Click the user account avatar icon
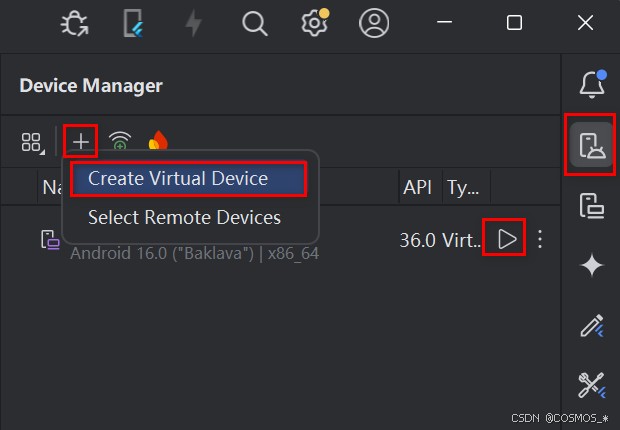620x430 pixels. pyautogui.click(x=375, y=24)
